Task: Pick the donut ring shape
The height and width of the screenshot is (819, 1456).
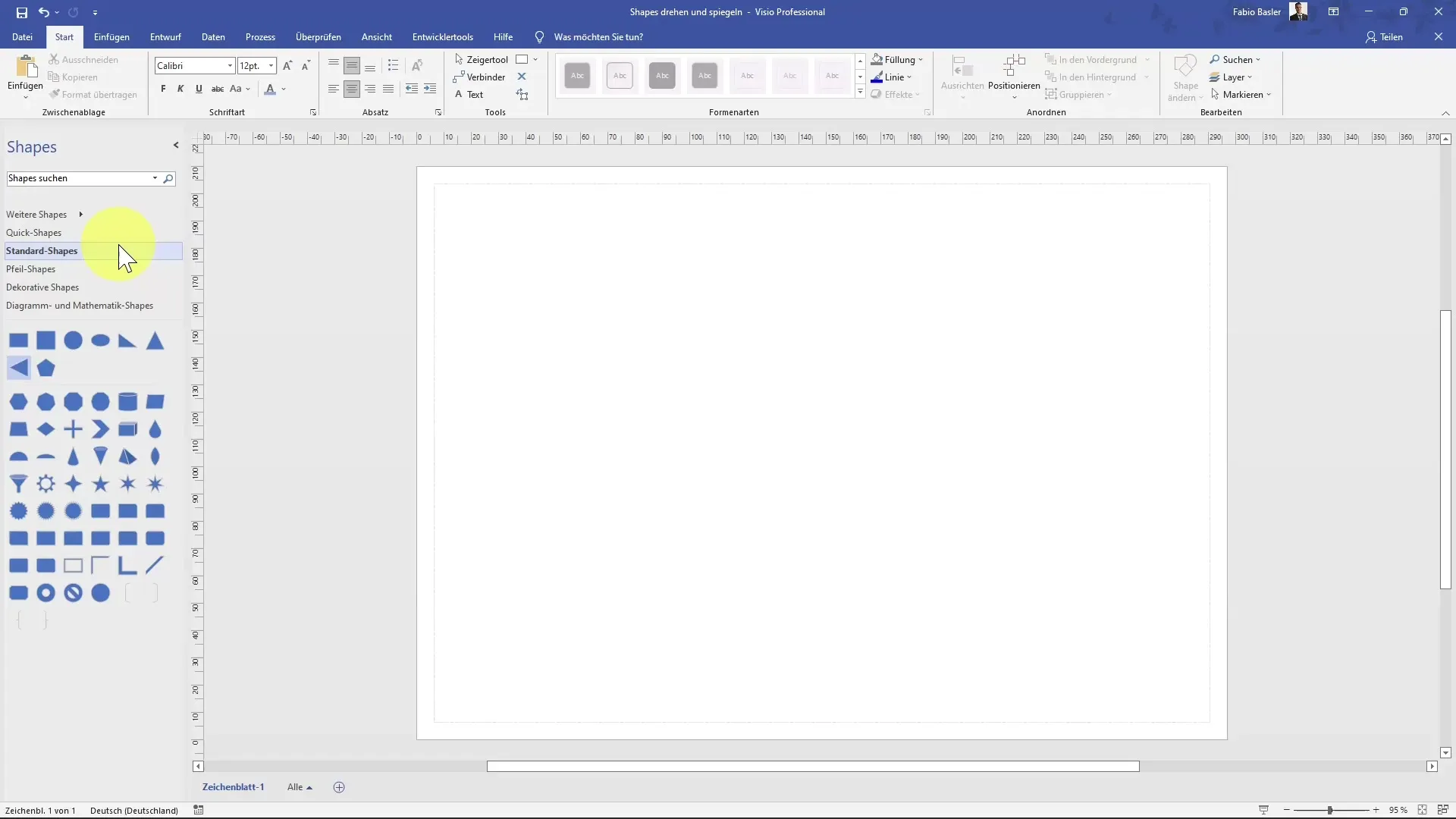Action: click(x=46, y=593)
